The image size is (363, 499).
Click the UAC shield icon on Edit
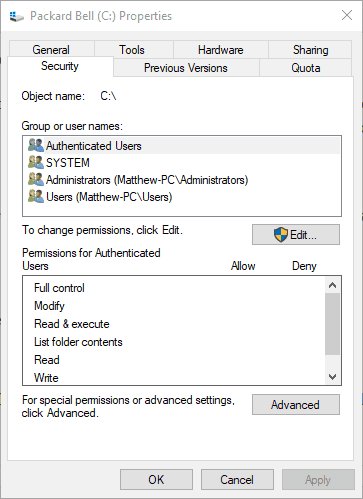pyautogui.click(x=281, y=235)
